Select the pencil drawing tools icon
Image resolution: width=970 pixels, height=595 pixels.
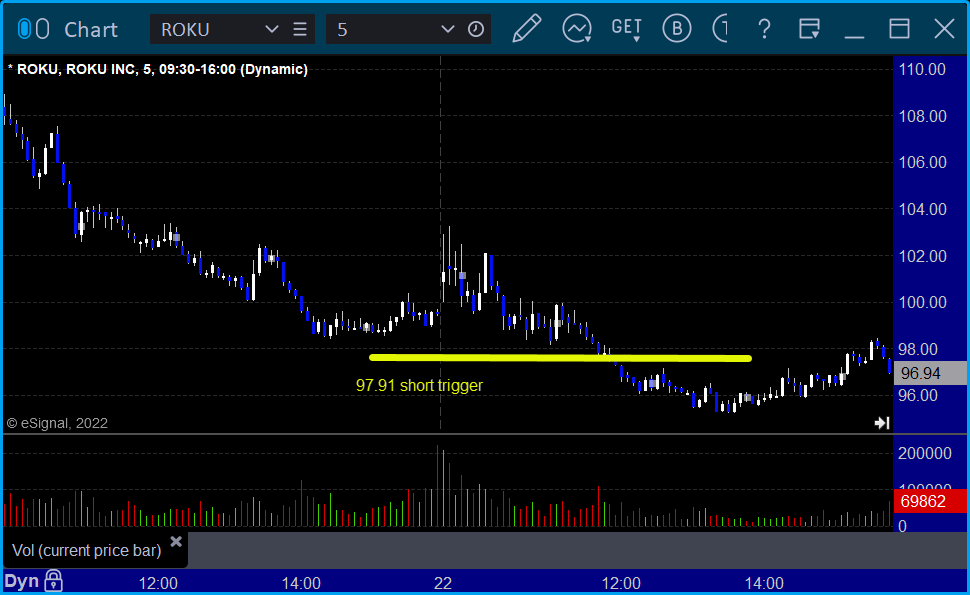pos(527,29)
